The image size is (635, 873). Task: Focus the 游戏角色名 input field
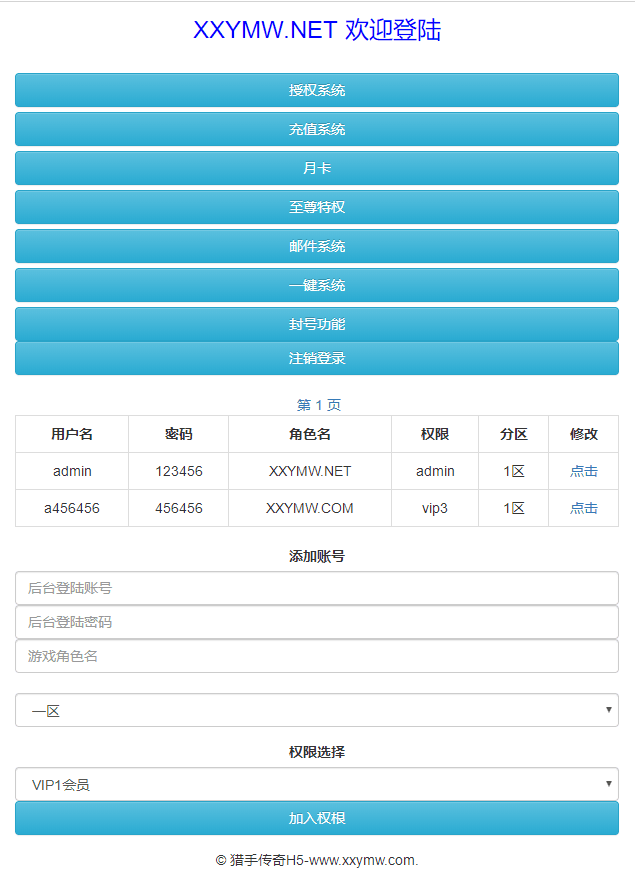pos(317,656)
